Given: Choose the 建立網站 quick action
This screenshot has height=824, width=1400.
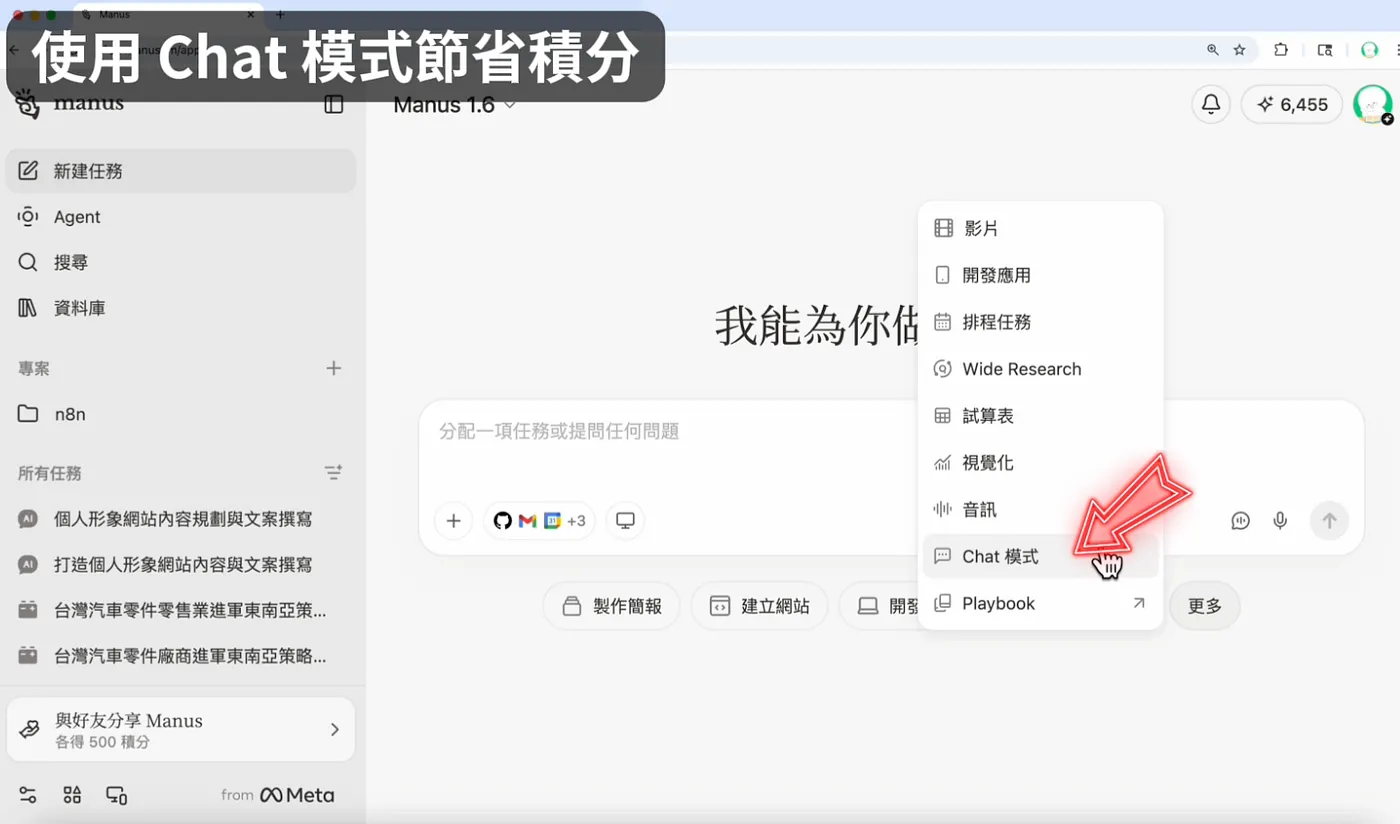Looking at the screenshot, I should click(x=759, y=606).
